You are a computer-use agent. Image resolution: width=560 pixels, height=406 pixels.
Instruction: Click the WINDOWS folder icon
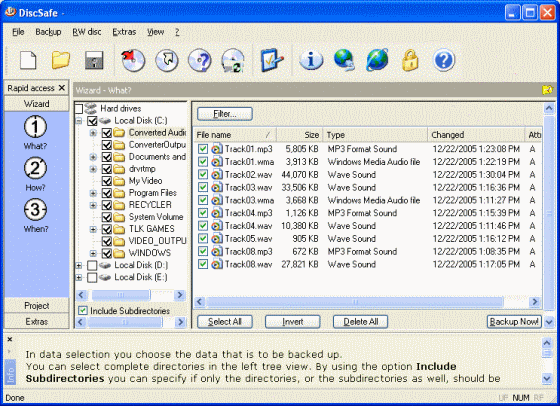pos(119,253)
